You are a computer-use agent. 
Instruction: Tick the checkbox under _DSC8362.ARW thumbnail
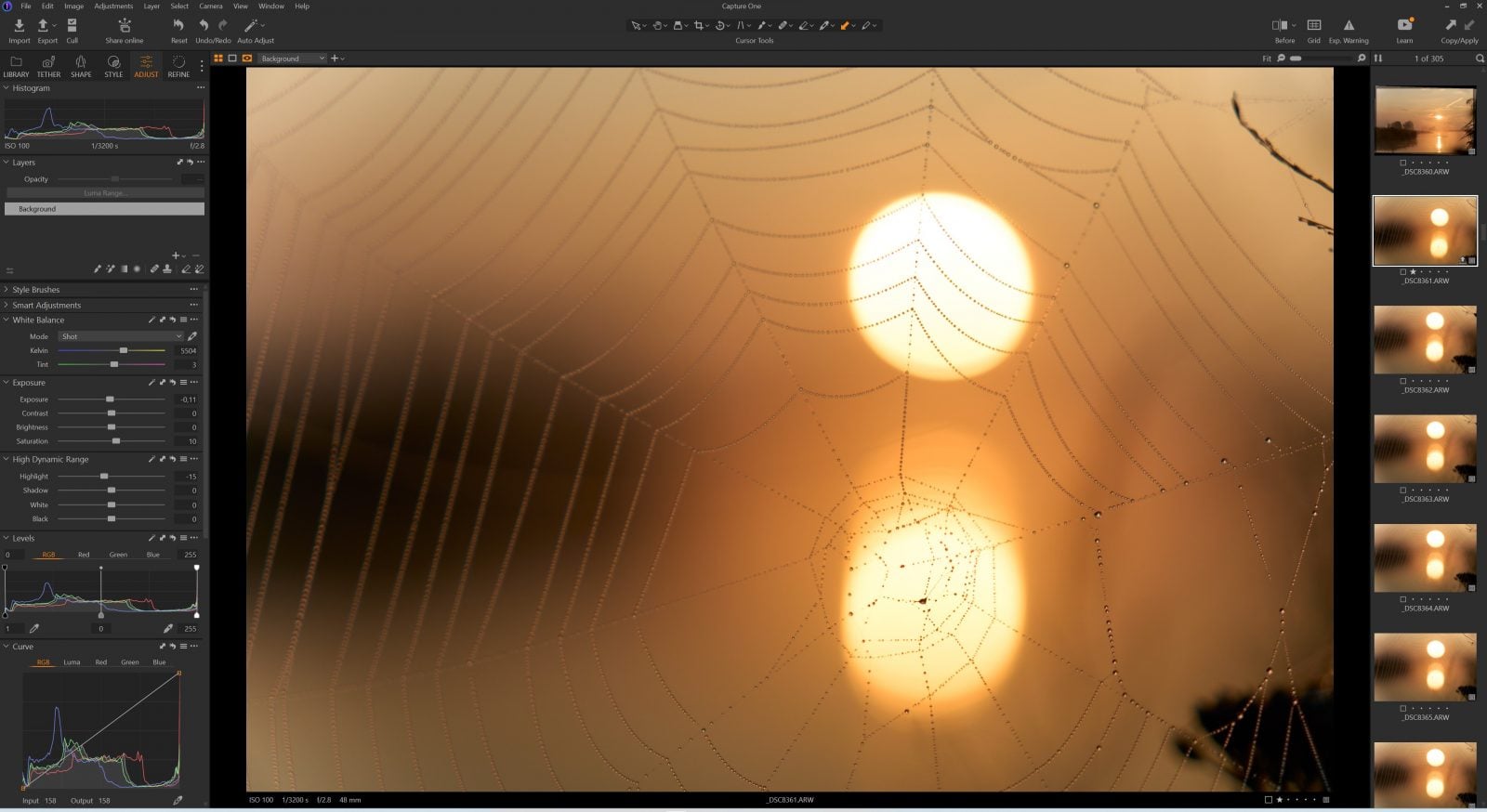point(1402,381)
